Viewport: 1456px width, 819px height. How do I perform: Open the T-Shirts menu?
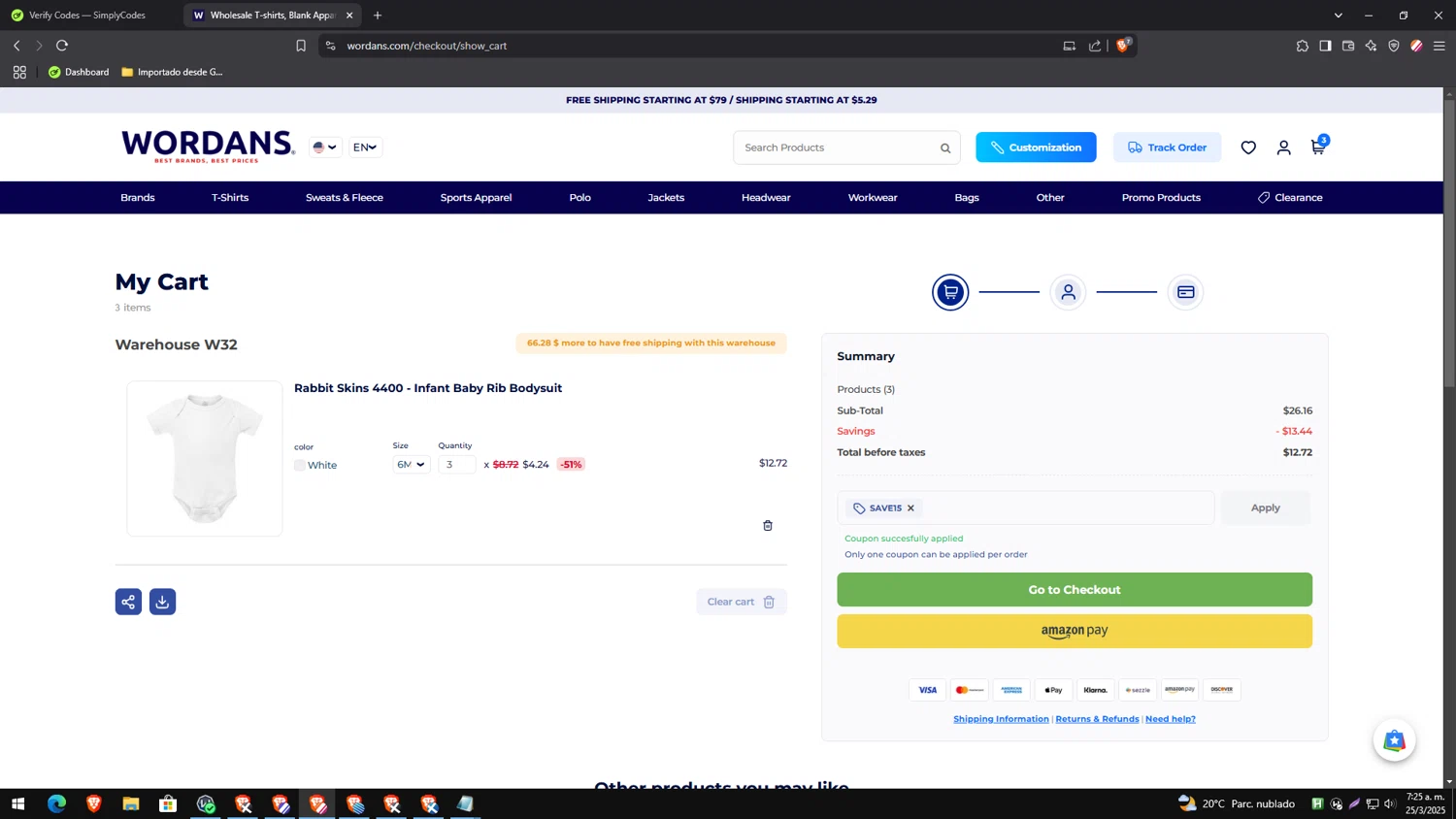(230, 198)
